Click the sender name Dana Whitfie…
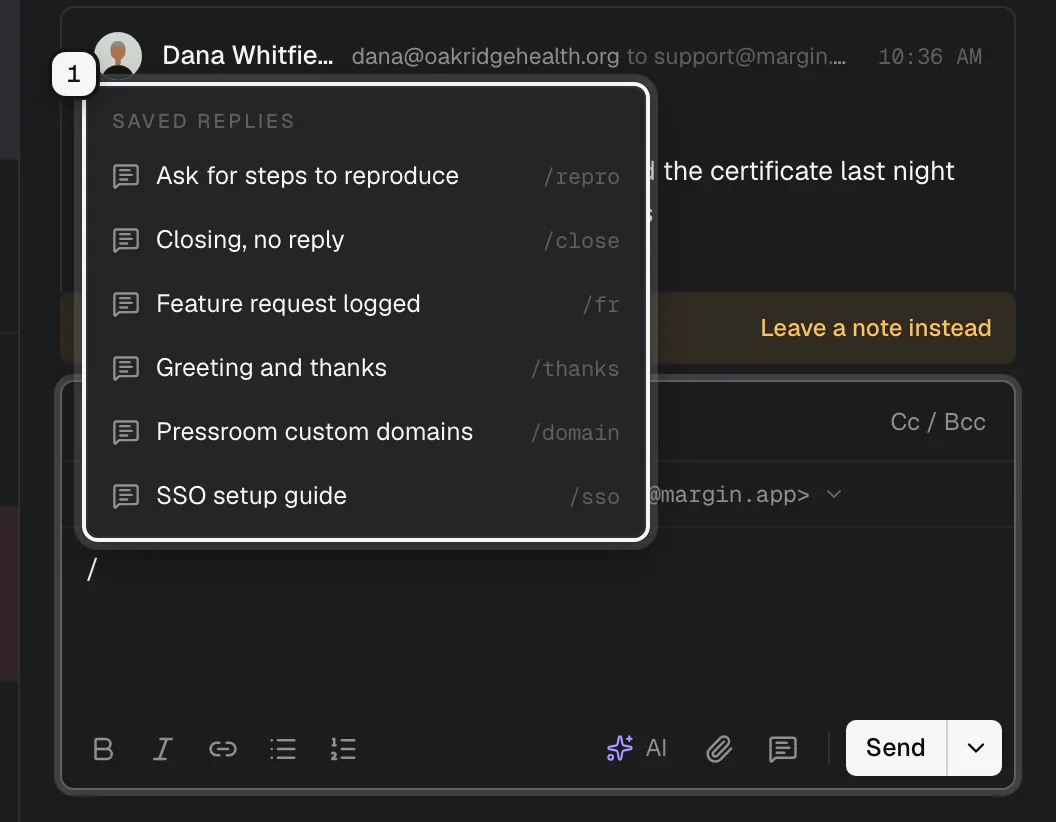Image resolution: width=1056 pixels, height=822 pixels. pos(247,56)
